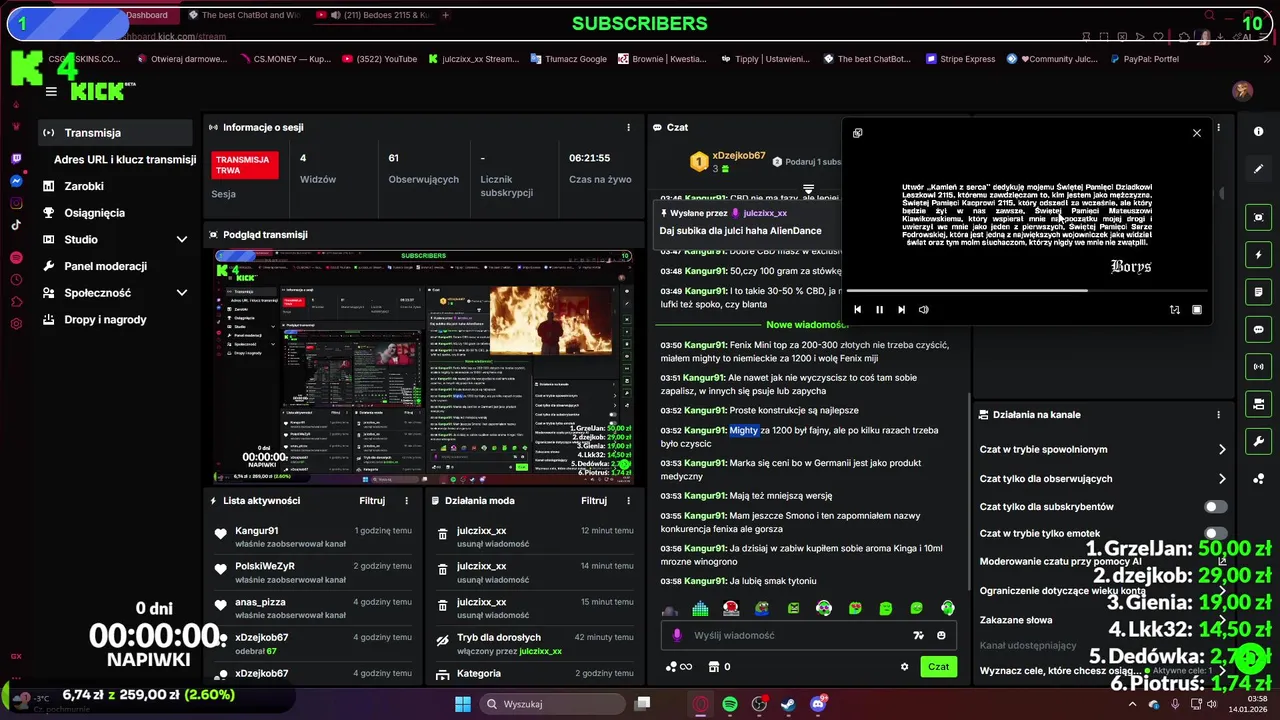Open the emoji picker in chat input
This screenshot has height=720, width=1280.
[x=941, y=635]
